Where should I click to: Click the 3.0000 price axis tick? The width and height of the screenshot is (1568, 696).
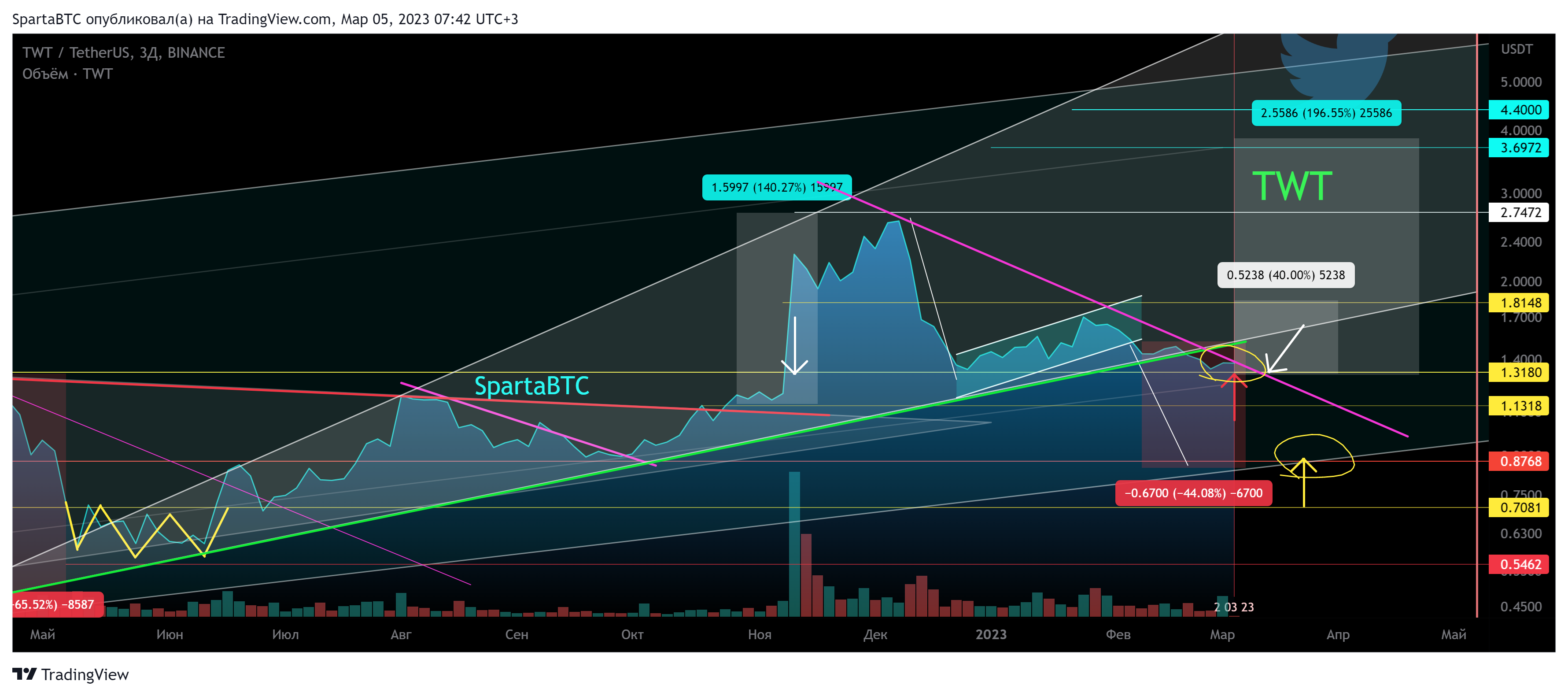(x=1520, y=193)
